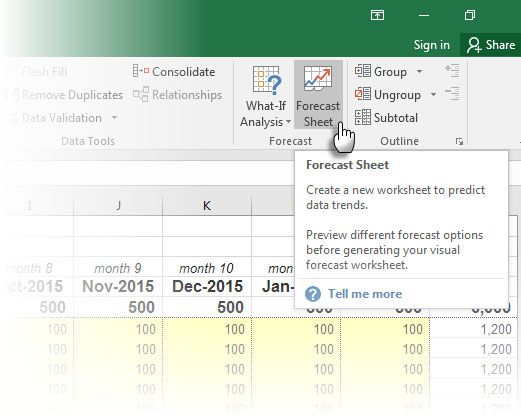Open the Outline dialog launcher
Viewport: 521px width, 416px height.
460,142
